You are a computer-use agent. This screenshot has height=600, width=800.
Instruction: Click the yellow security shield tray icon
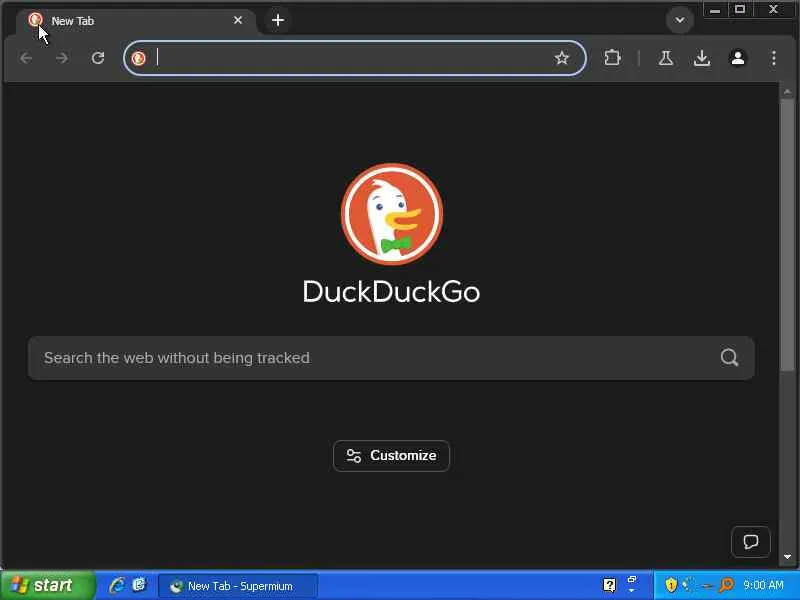pyautogui.click(x=671, y=585)
